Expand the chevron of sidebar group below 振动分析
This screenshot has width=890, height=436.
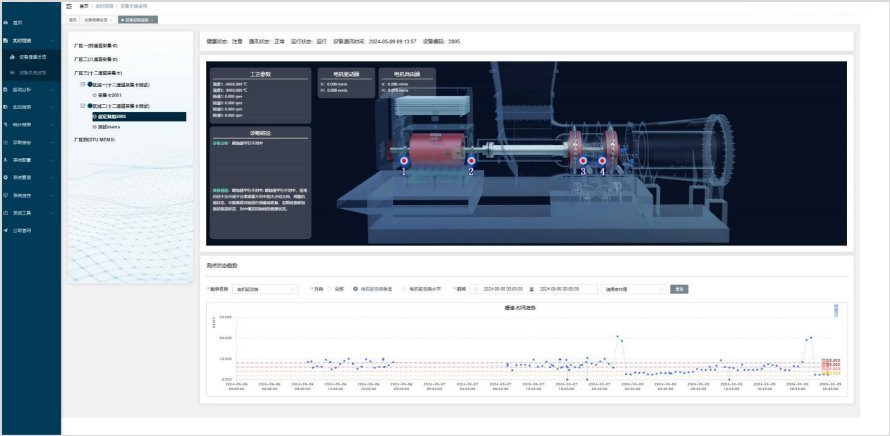(x=53, y=107)
